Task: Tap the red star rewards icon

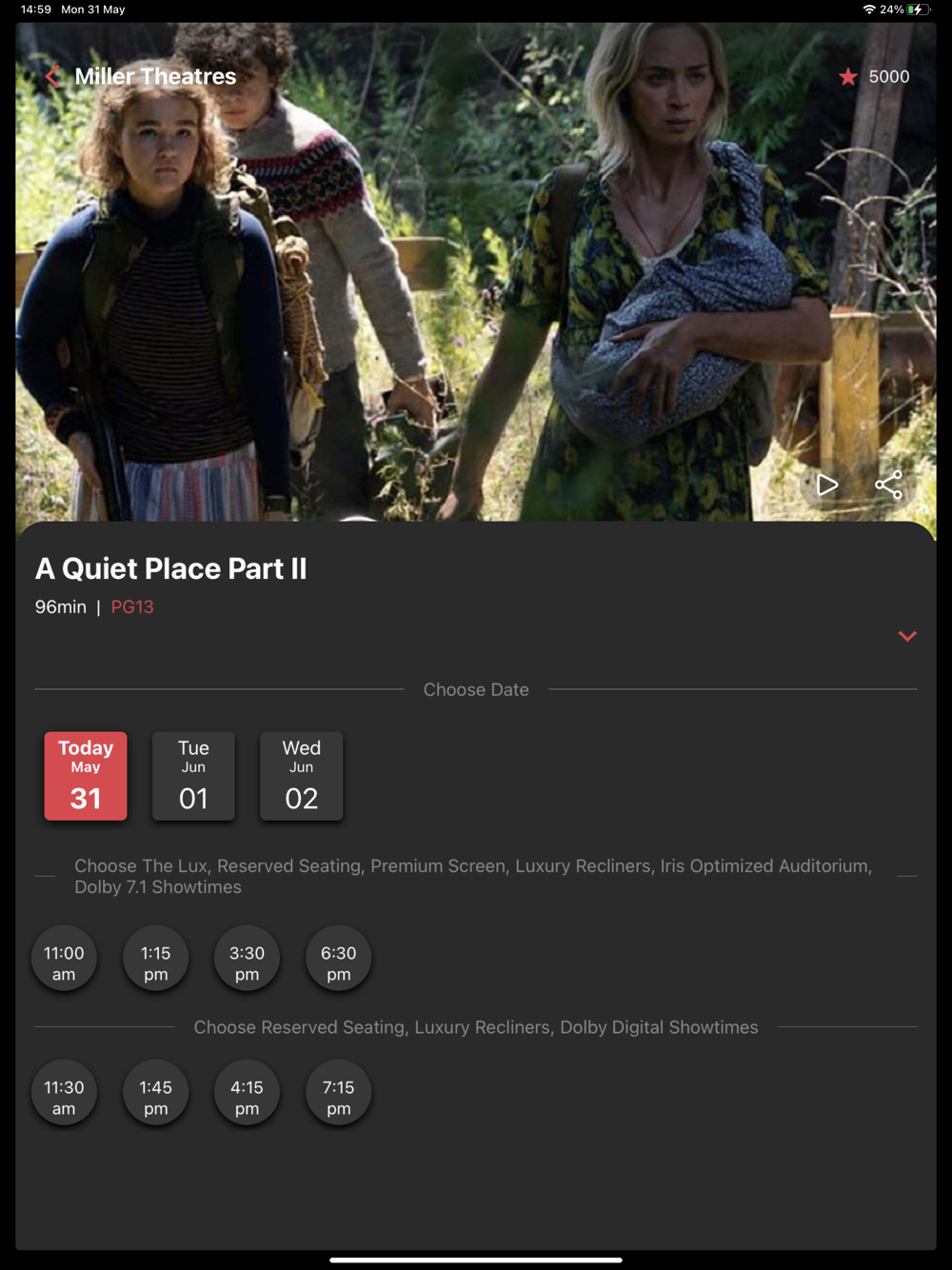Action: [847, 77]
